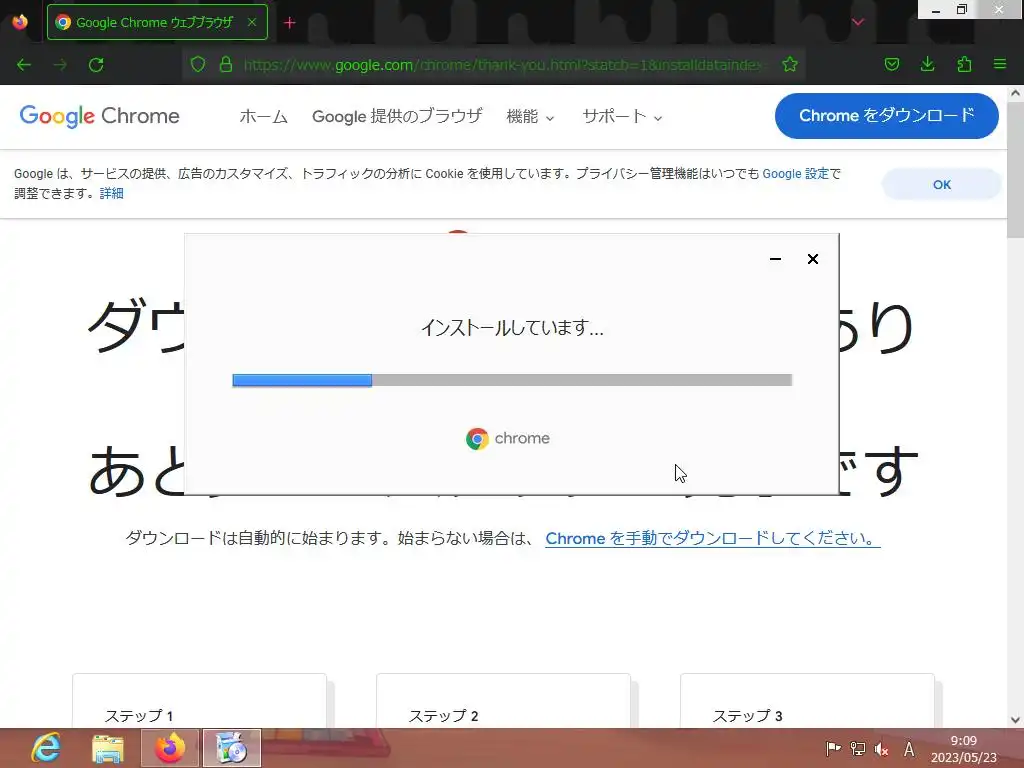Click the Firefox back arrow

point(24,65)
